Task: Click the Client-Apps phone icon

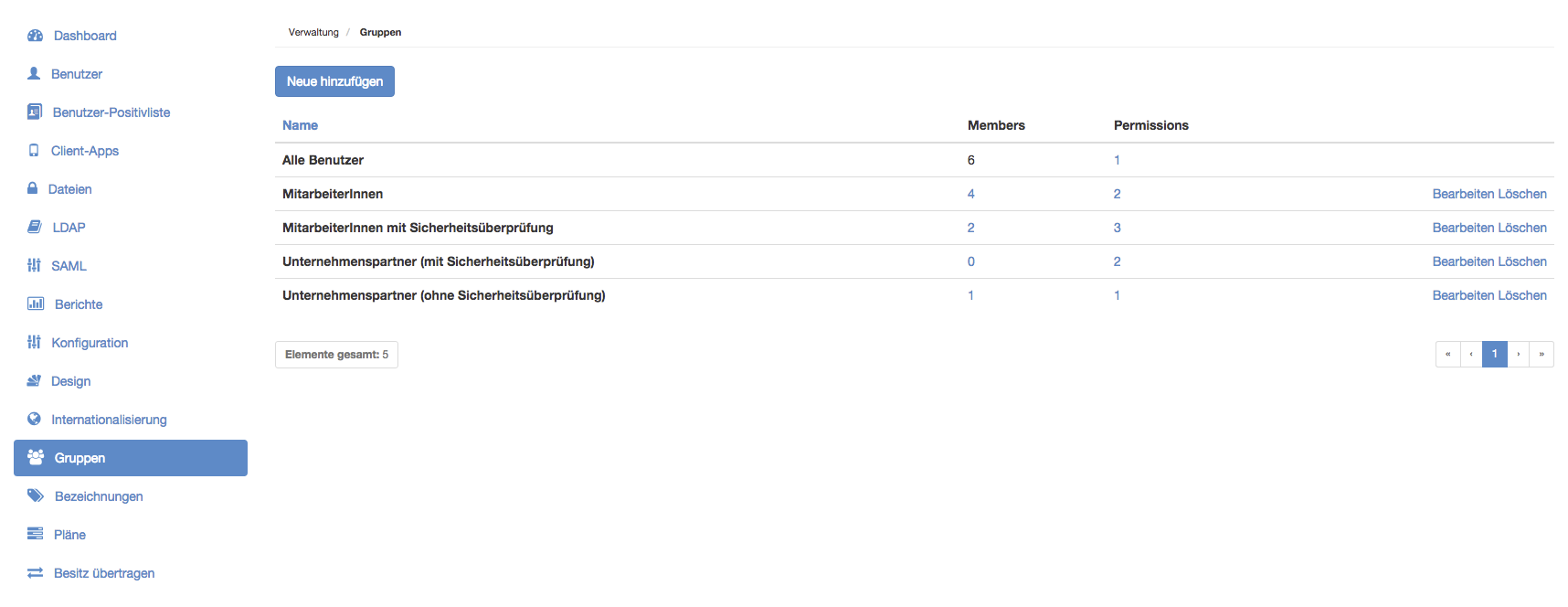Action: (34, 151)
